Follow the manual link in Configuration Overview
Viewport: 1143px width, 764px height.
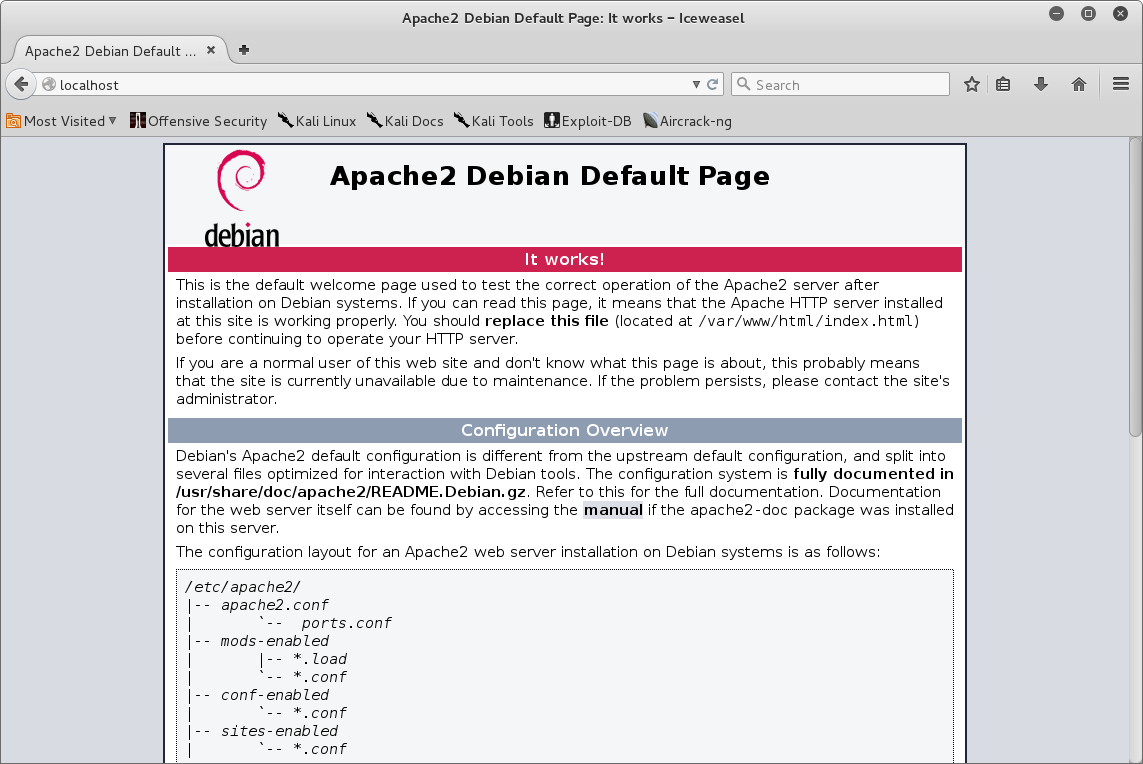pos(613,510)
